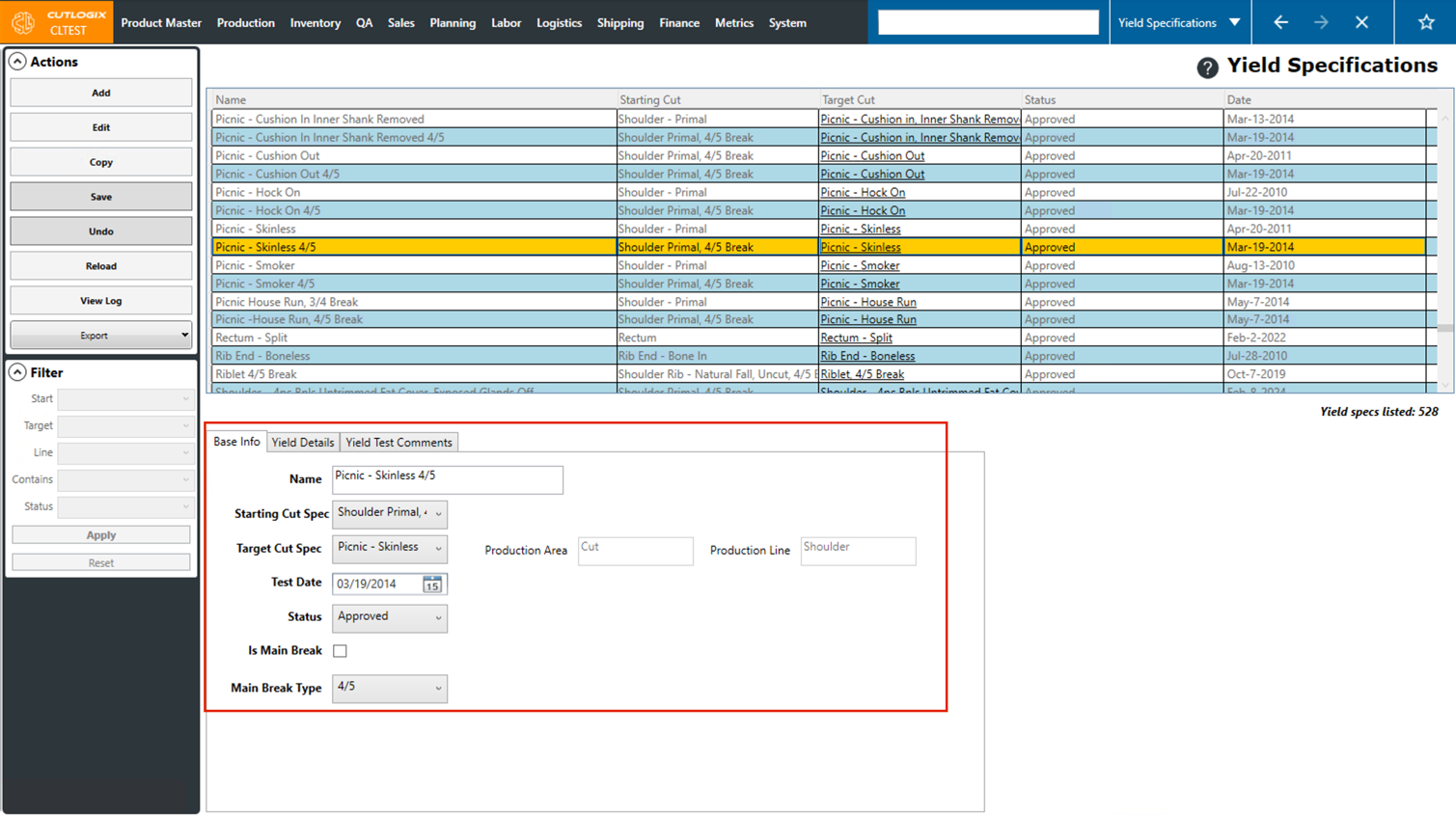1456x815 pixels.
Task: Click the Name input field
Action: (447, 479)
